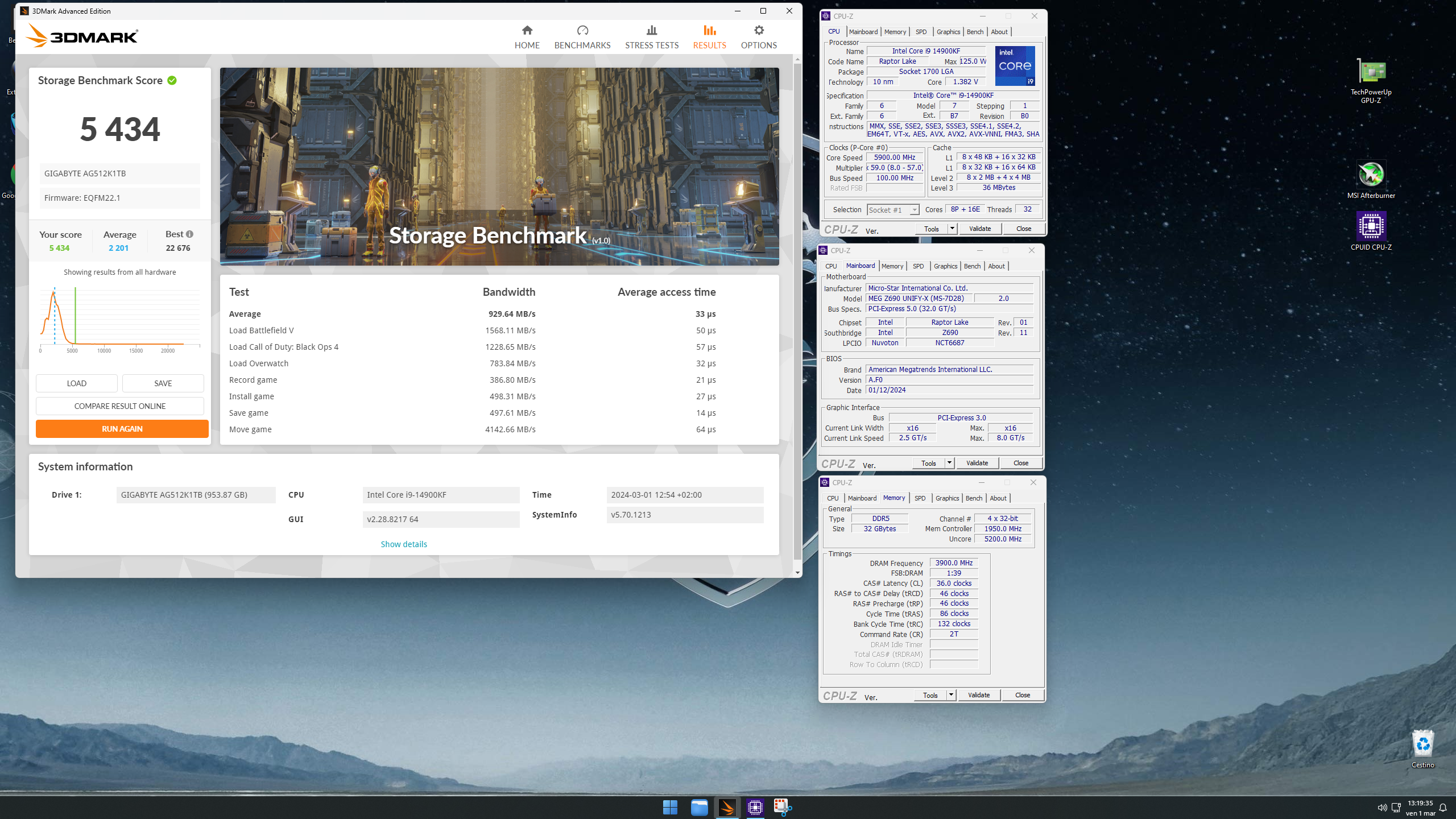Click the Core Speed 5900.00 MHz value

pos(895,158)
